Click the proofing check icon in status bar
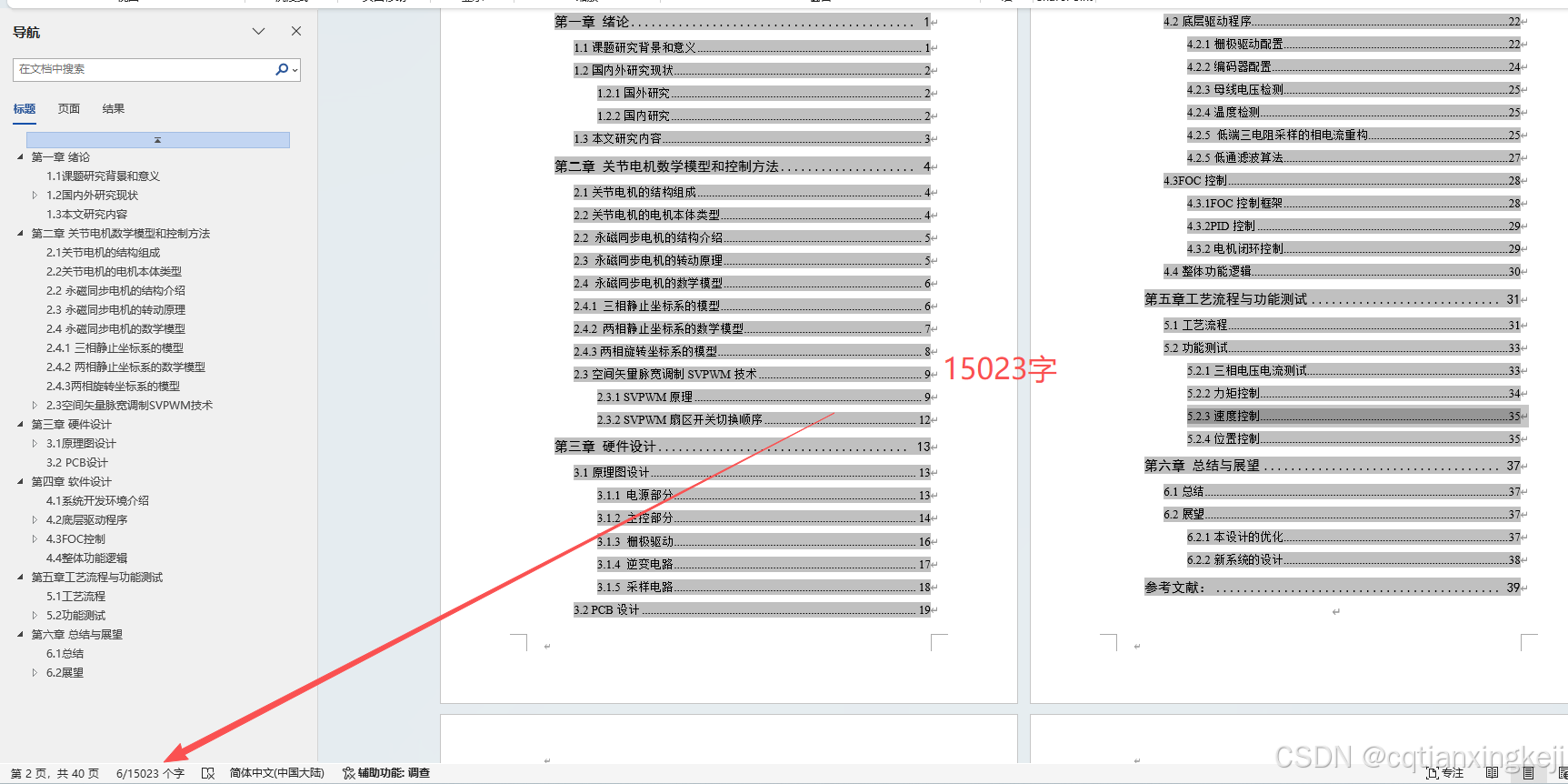1568x784 pixels. [x=208, y=773]
